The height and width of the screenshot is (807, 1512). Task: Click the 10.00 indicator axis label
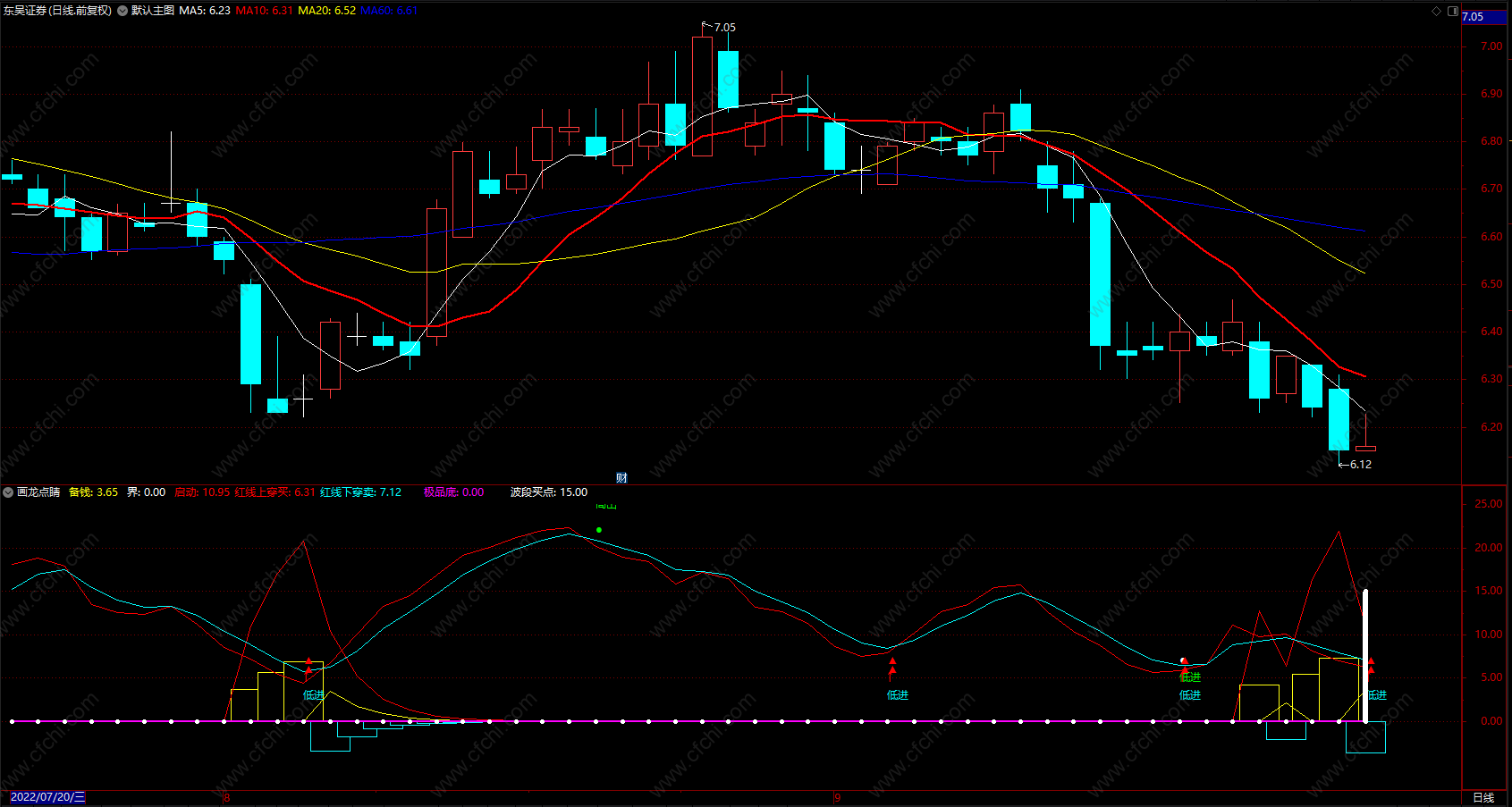tap(1489, 635)
